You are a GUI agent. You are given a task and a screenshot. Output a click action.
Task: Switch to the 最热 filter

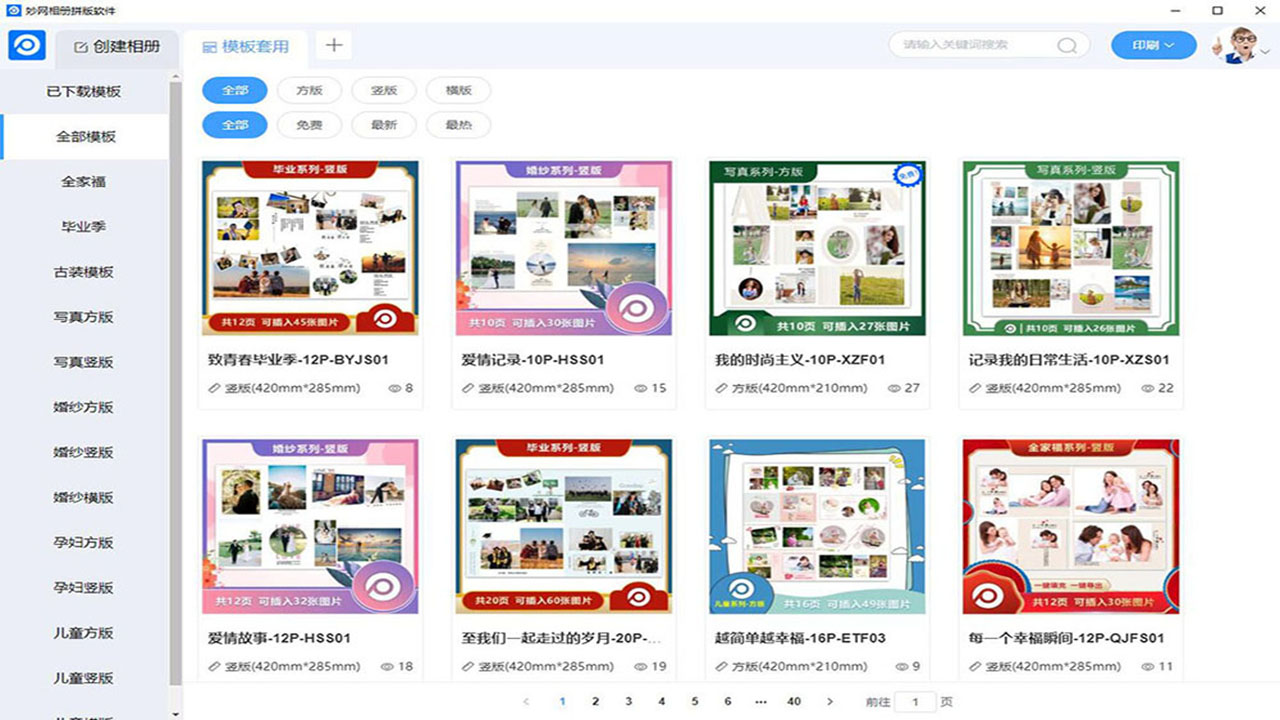click(458, 124)
